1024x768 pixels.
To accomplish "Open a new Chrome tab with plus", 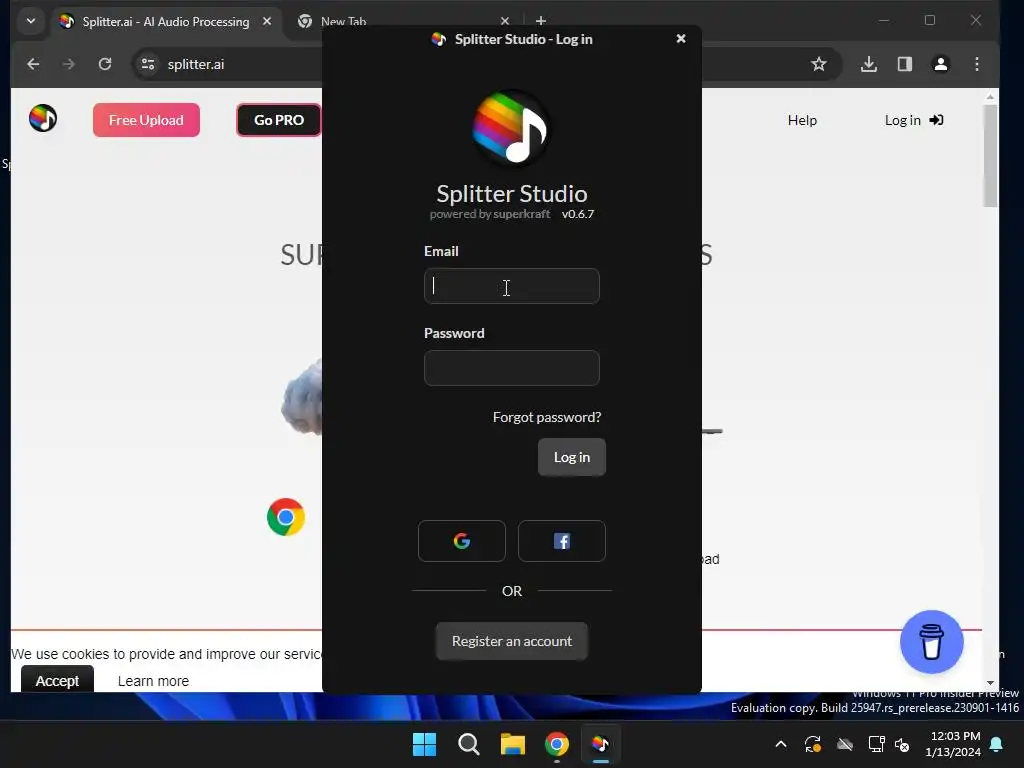I will [541, 22].
